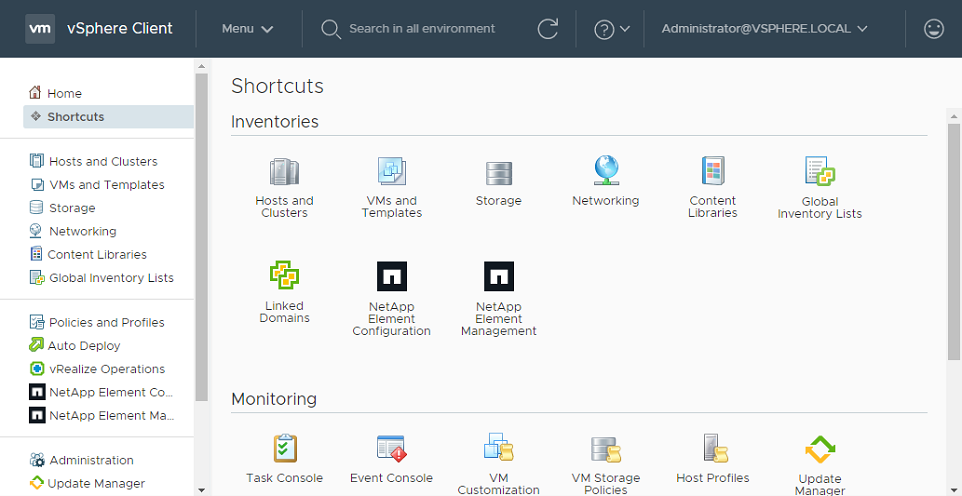Image resolution: width=962 pixels, height=496 pixels.
Task: Click the refresh icon in top bar
Action: [x=547, y=29]
